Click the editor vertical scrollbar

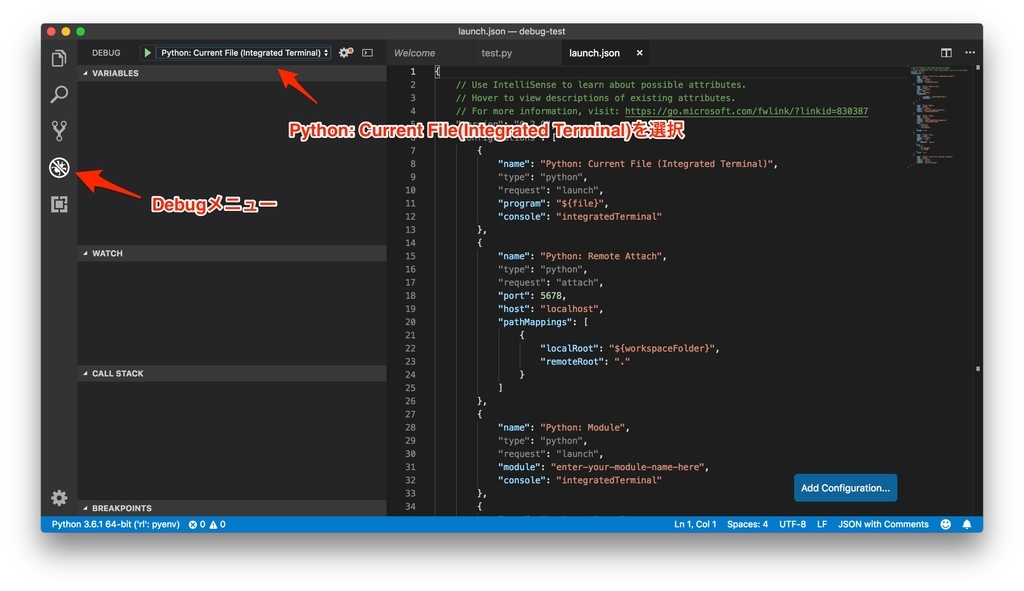point(978,291)
